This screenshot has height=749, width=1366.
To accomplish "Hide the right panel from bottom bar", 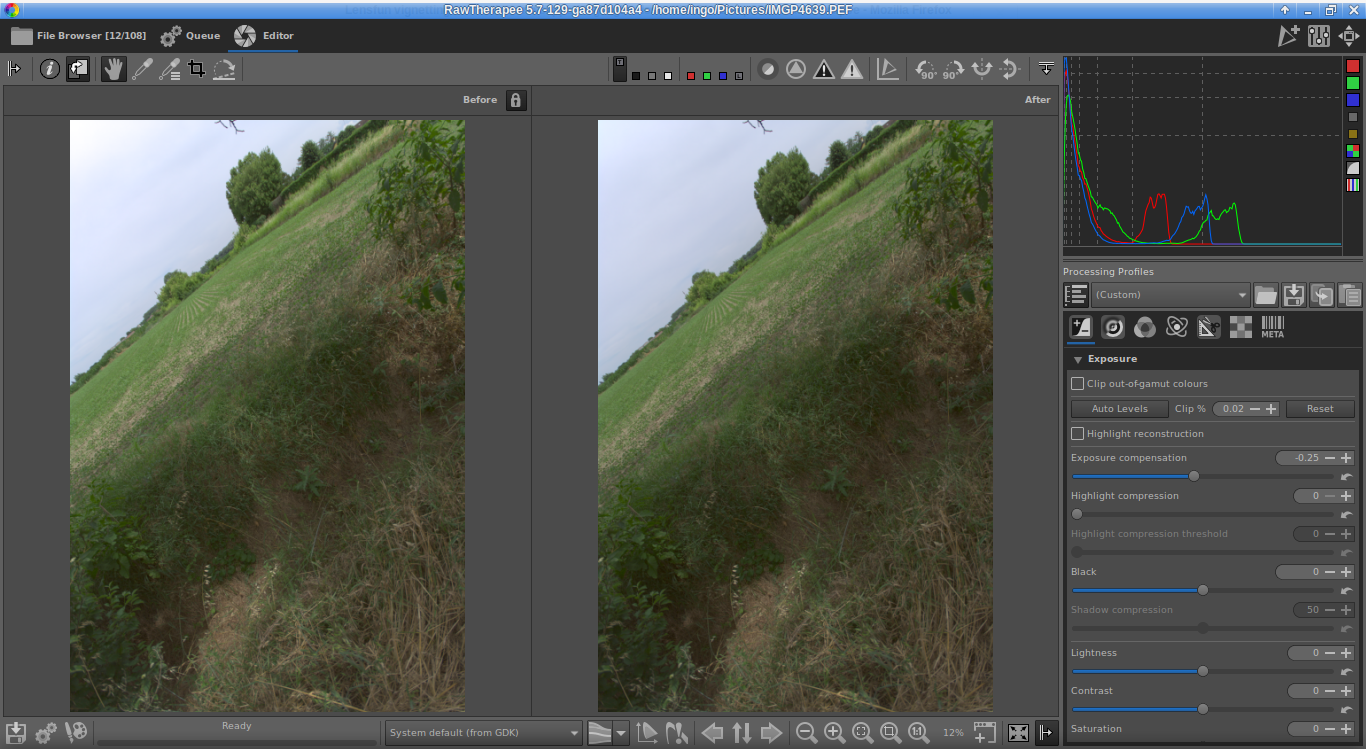I will pos(1046,733).
